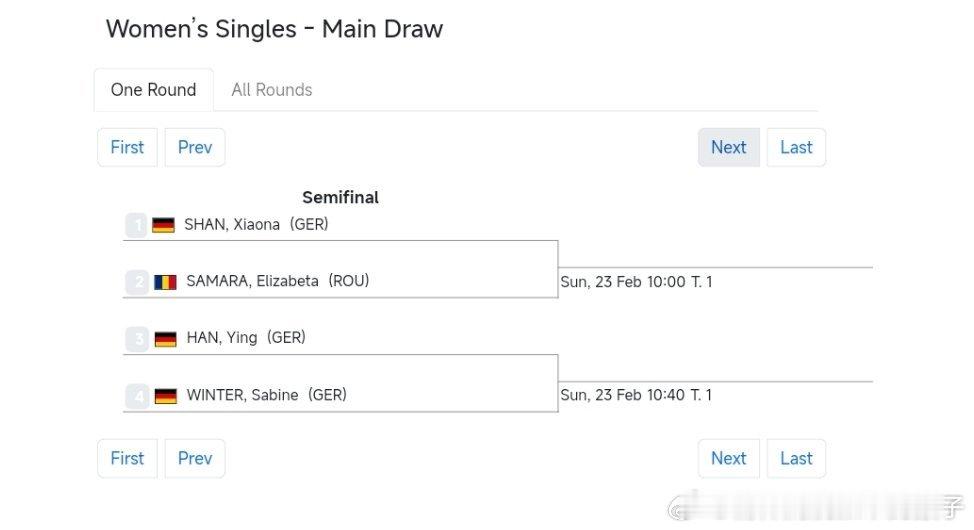Click seed number 3 badge
The width and height of the screenshot is (974, 530).
pos(137,339)
